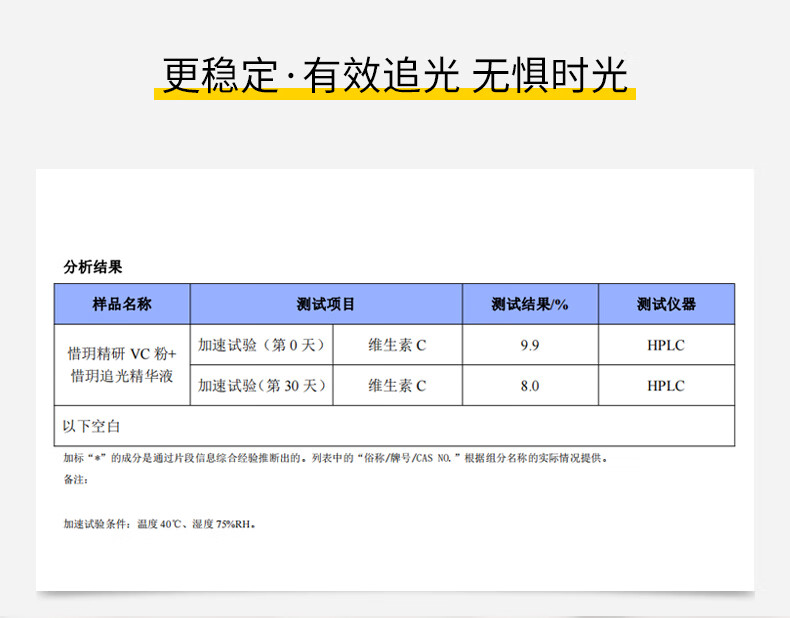
Task: Click the 测试仪器 column header
Action: (x=666, y=304)
